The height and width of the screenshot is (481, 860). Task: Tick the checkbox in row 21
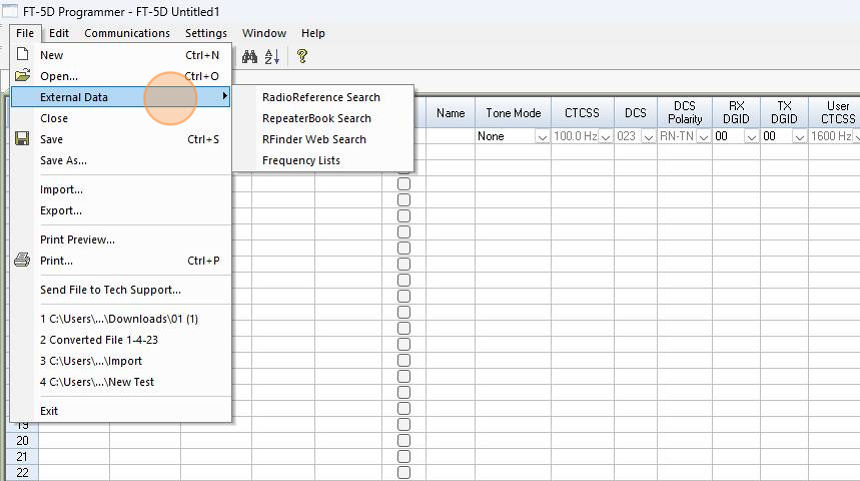[404, 456]
